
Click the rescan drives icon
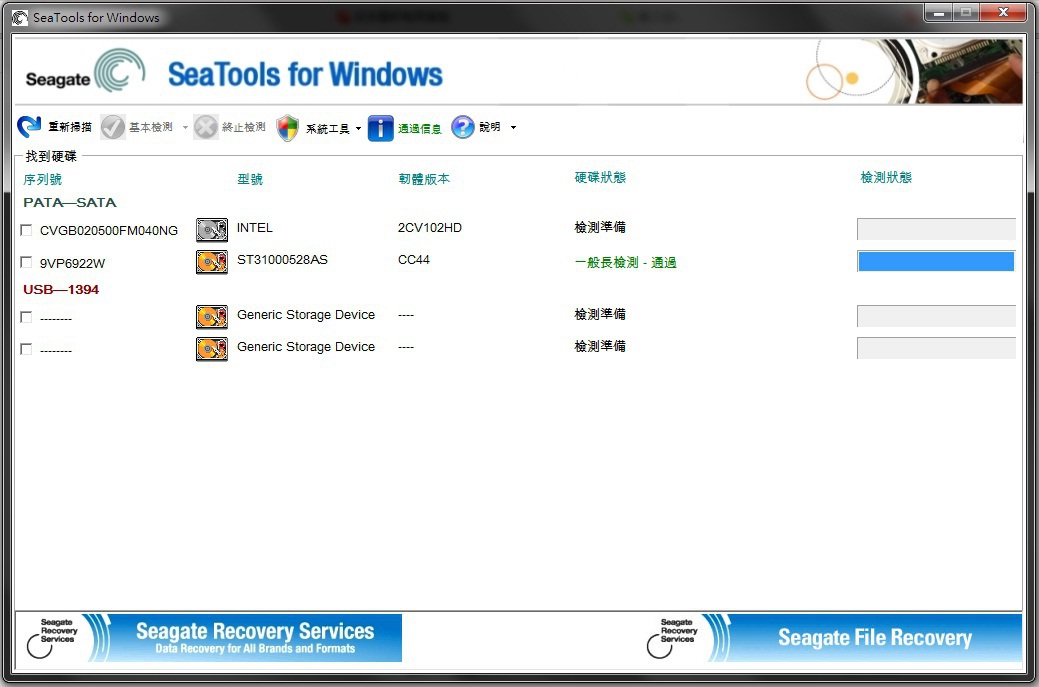click(29, 127)
